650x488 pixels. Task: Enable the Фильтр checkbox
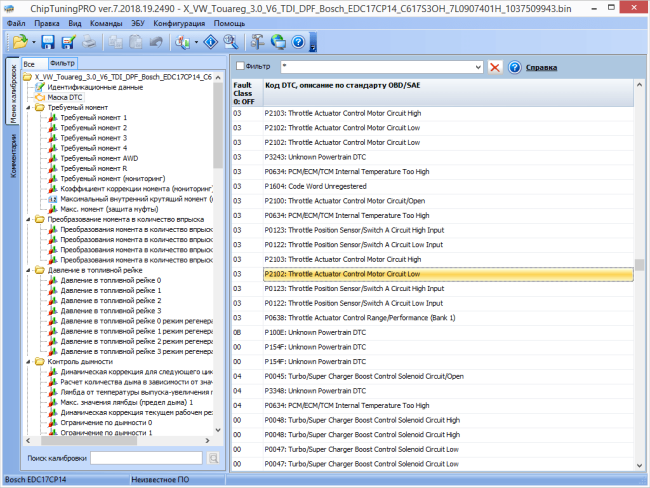point(240,66)
